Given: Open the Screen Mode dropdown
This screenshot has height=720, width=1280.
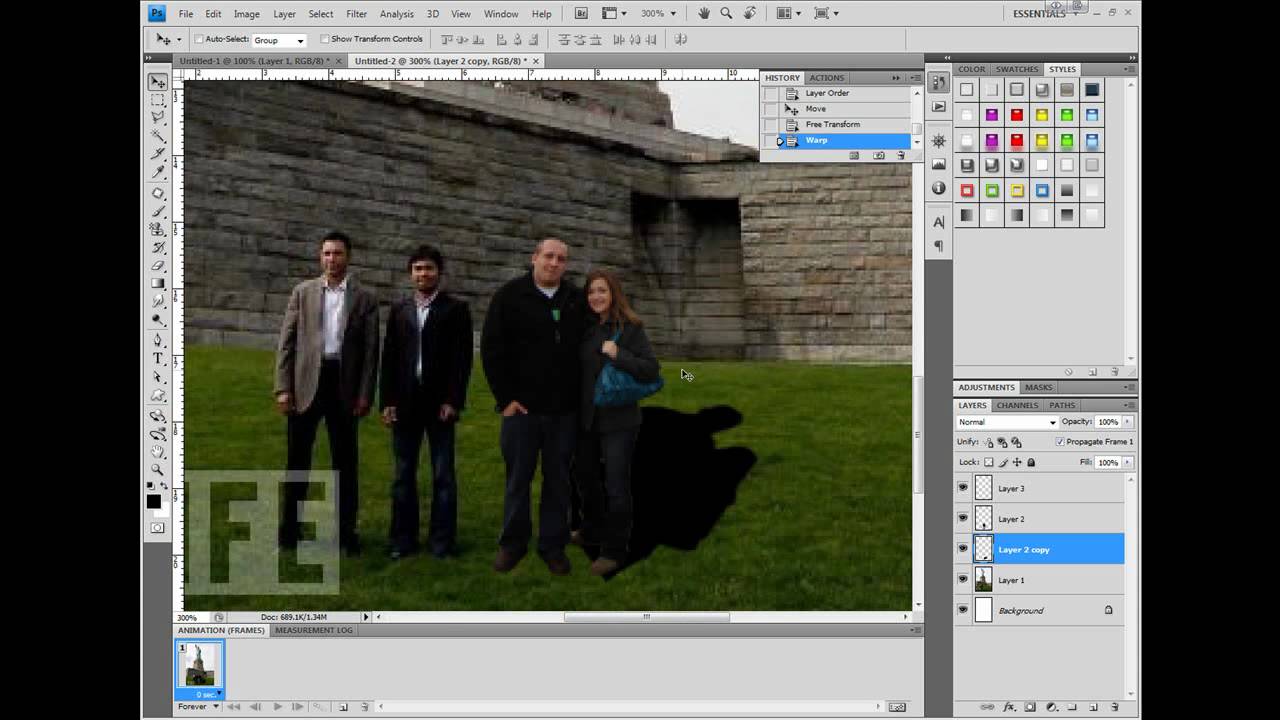Looking at the screenshot, I should click(826, 13).
